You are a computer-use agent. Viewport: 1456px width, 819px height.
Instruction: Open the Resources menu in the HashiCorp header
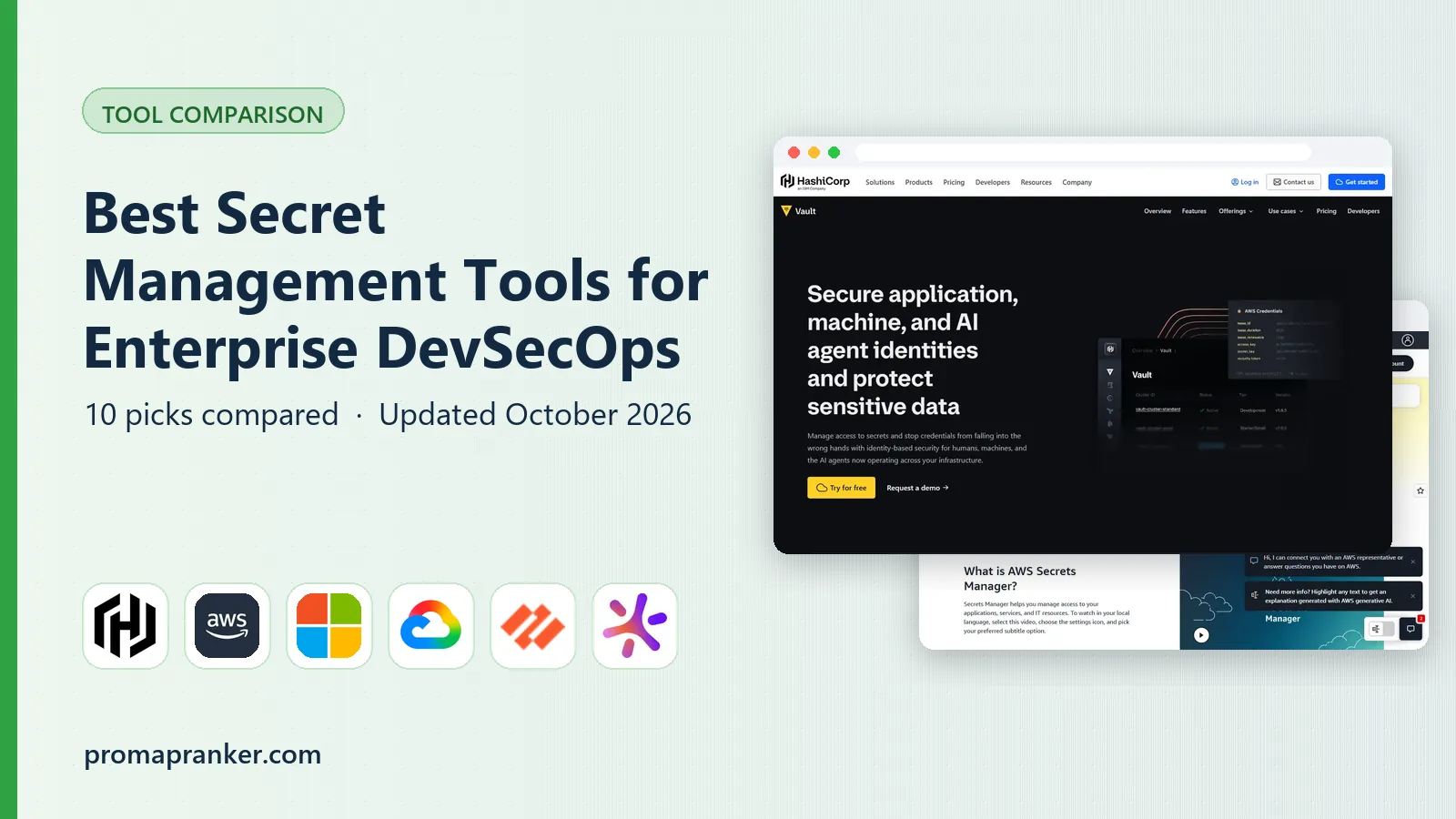click(x=1036, y=182)
